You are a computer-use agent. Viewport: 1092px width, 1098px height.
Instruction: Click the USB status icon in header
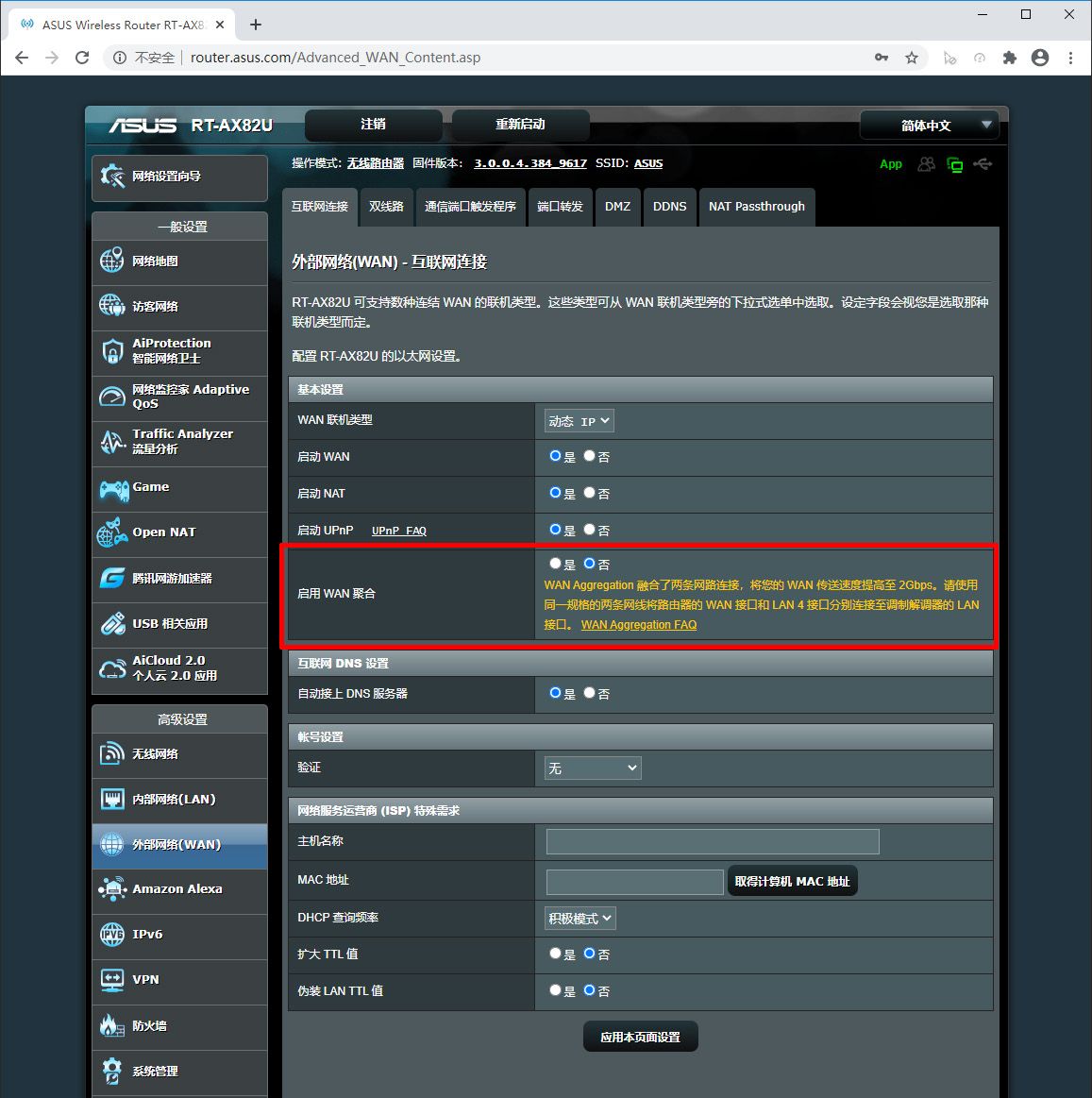pyautogui.click(x=983, y=164)
